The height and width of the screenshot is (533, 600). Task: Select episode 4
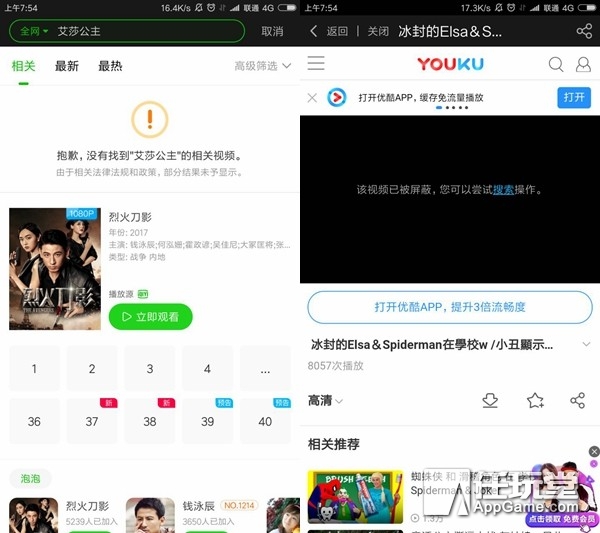tap(207, 368)
